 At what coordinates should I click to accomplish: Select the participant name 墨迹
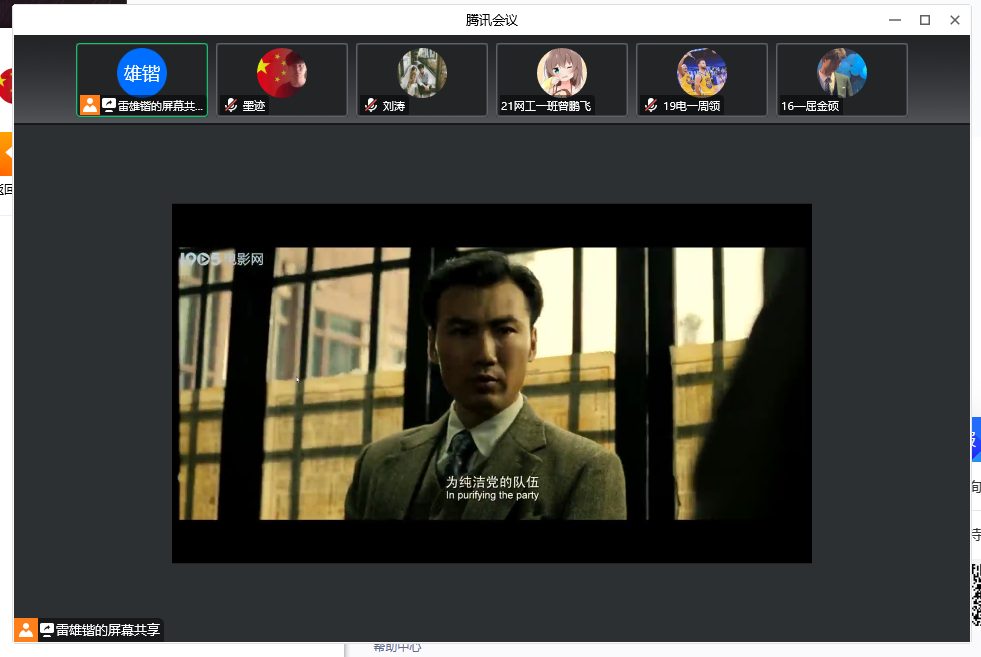[254, 106]
